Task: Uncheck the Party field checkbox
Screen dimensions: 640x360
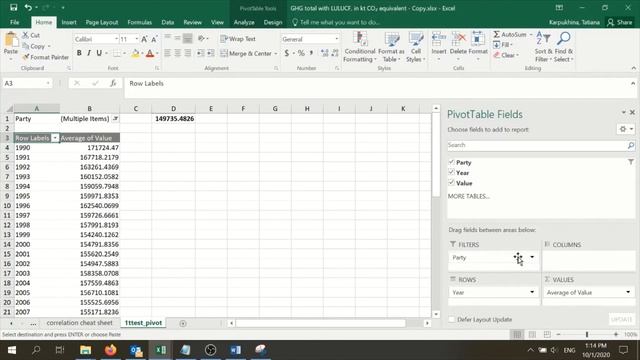Action: pos(451,162)
